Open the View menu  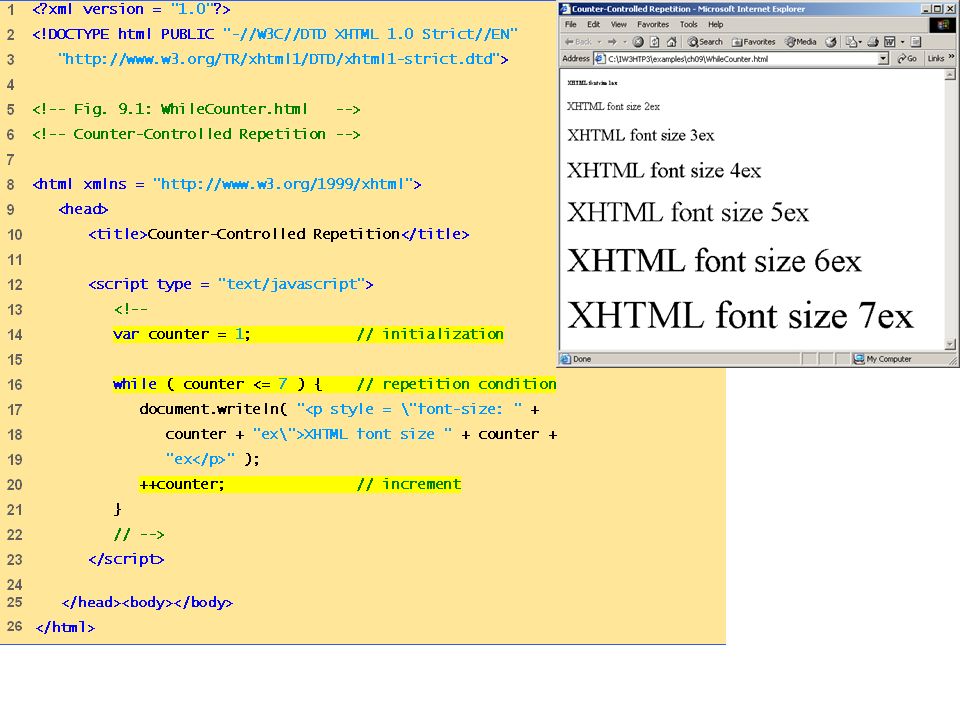(x=618, y=24)
